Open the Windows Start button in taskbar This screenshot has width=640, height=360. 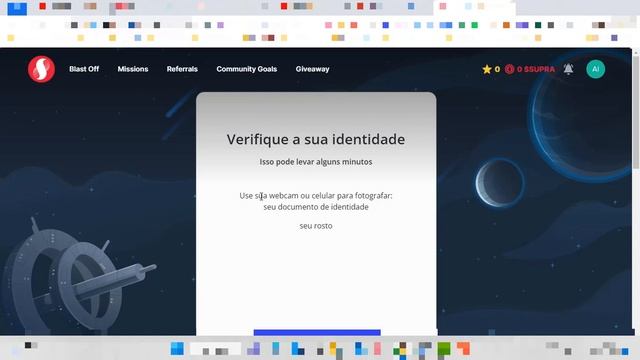(177, 349)
